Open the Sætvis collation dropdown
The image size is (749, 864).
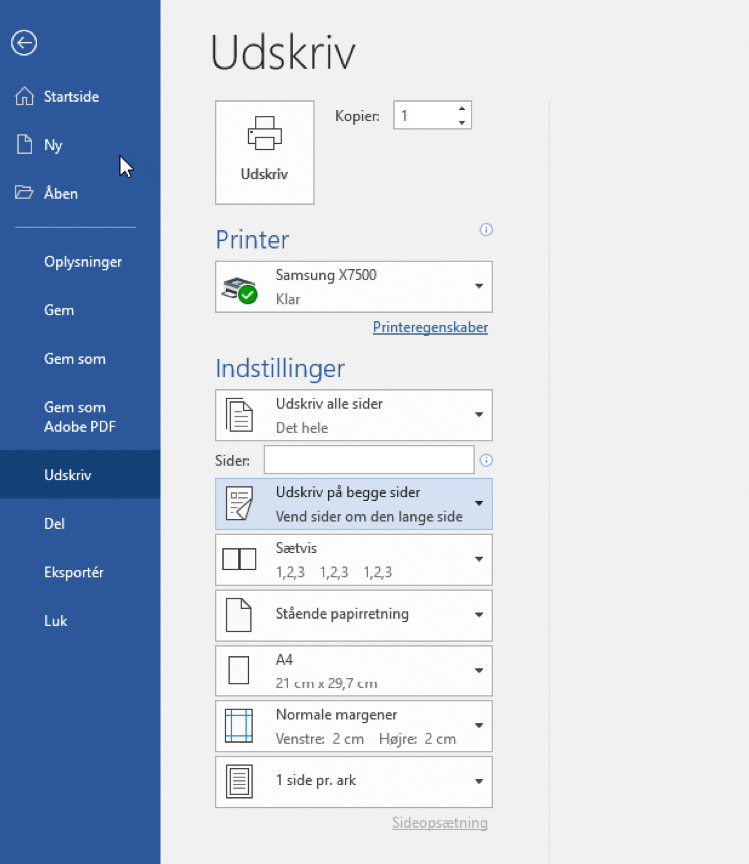coord(354,560)
